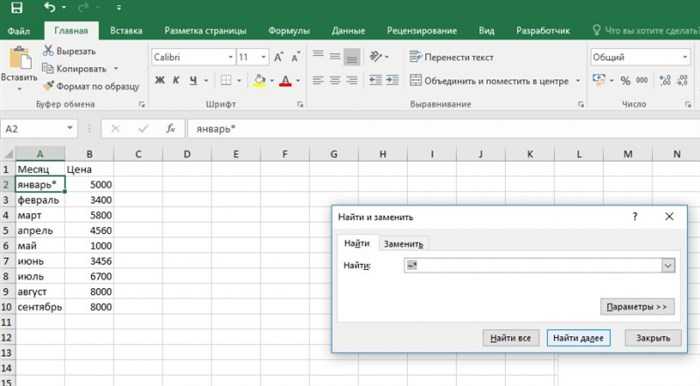Open the Формулы ribbon tab
Viewport: 700px width, 386px height.
pos(289,31)
